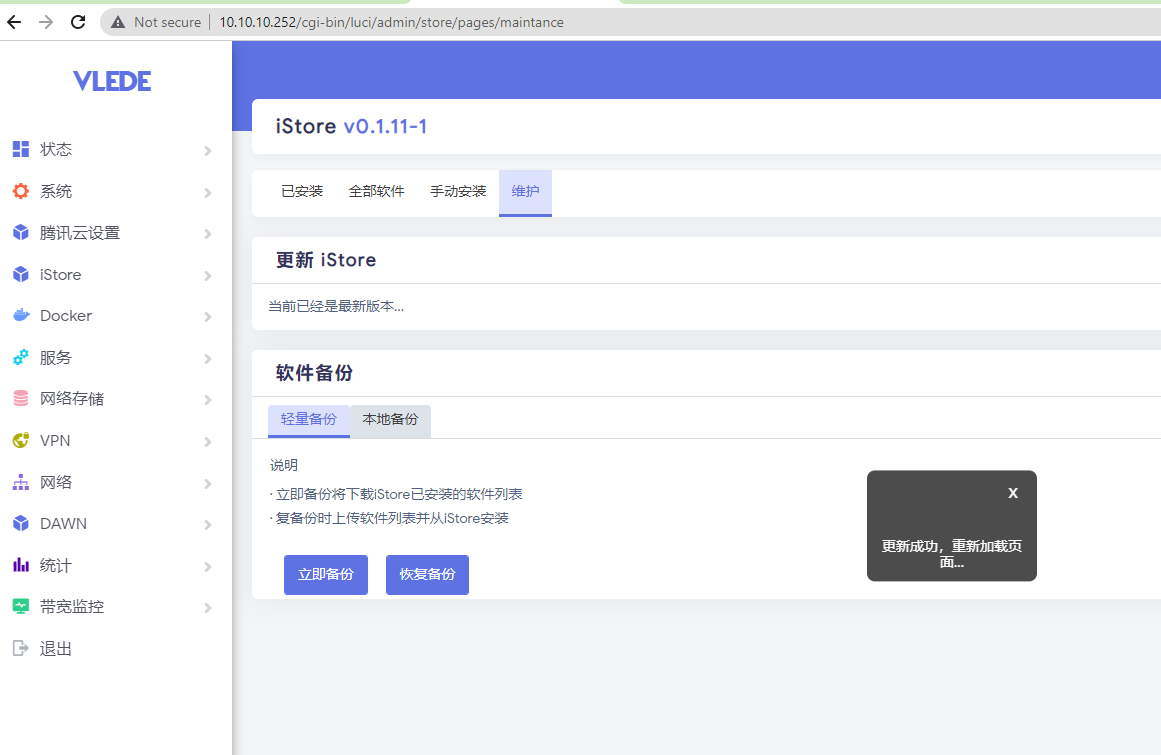This screenshot has width=1161, height=755.
Task: Click the 带宽监控 bandwidth monitor icon
Action: (x=20, y=606)
